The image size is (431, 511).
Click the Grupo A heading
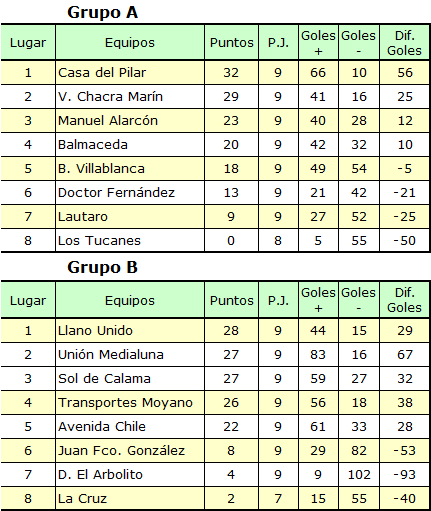pos(102,13)
